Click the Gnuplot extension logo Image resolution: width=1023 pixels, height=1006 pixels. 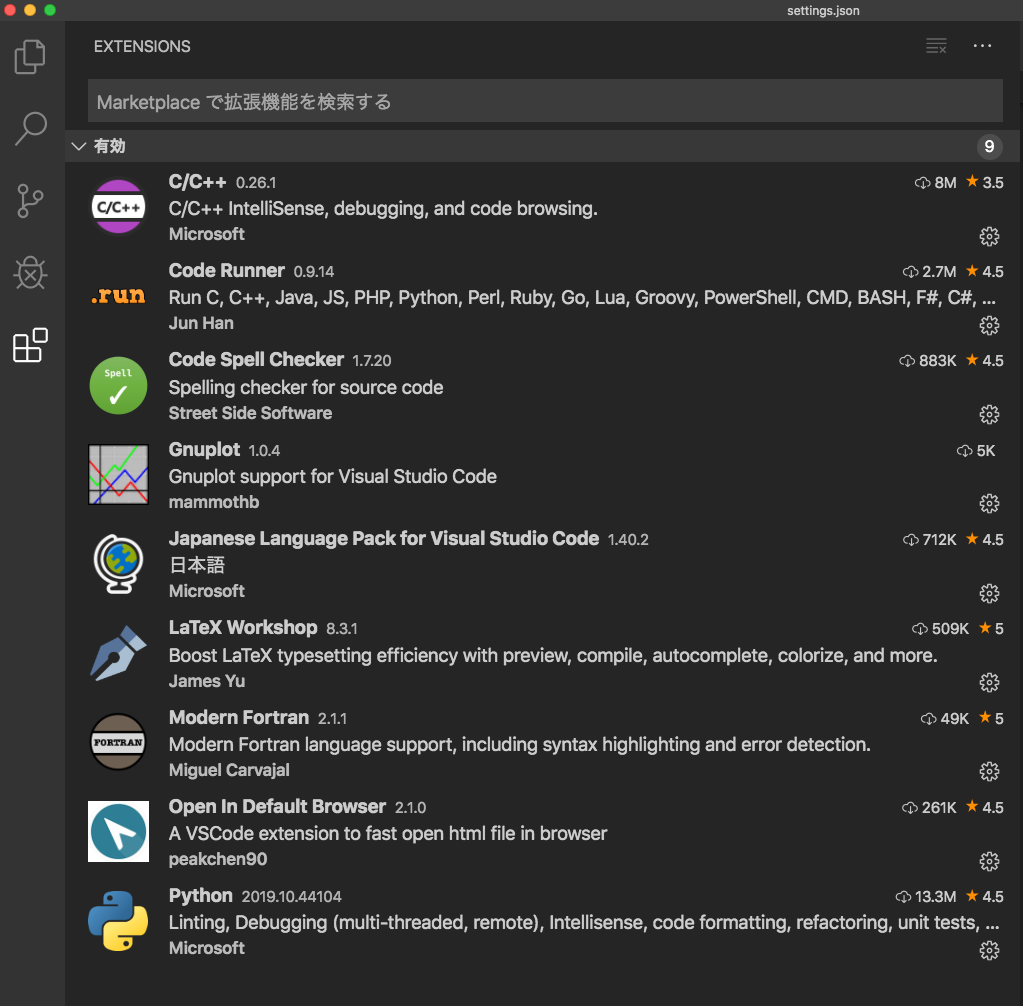coord(118,474)
